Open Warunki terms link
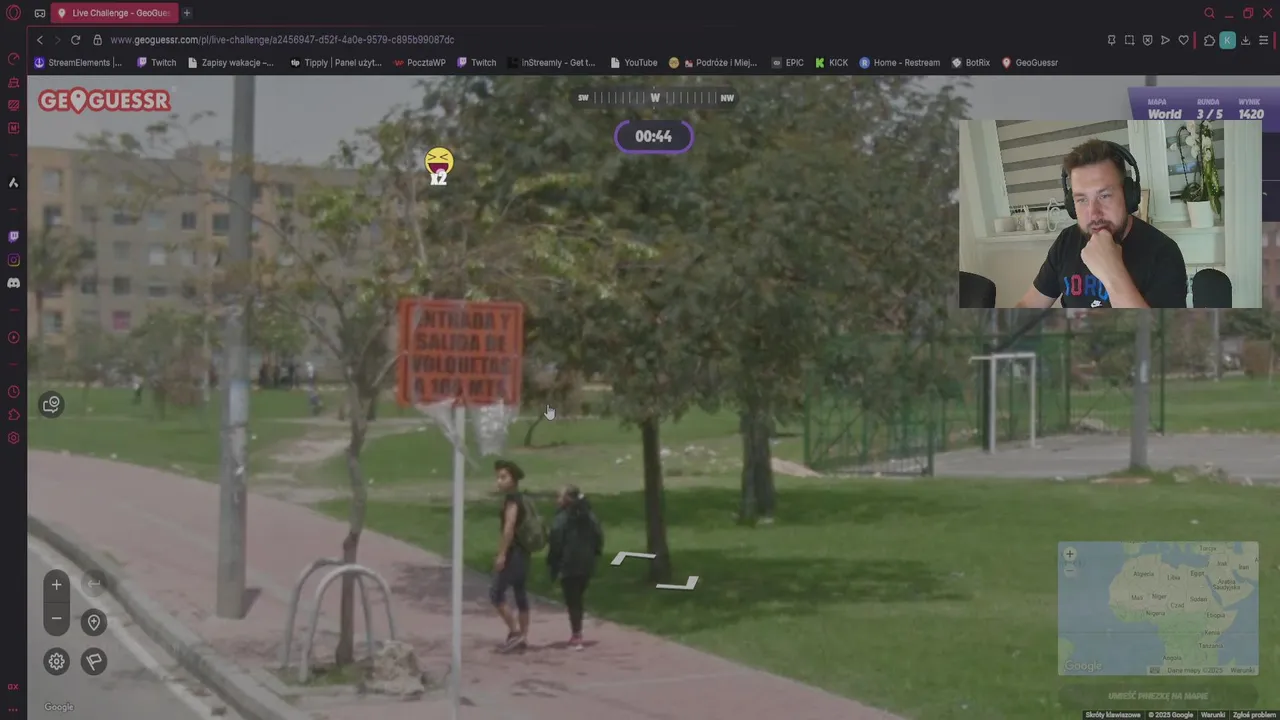 coord(1212,715)
